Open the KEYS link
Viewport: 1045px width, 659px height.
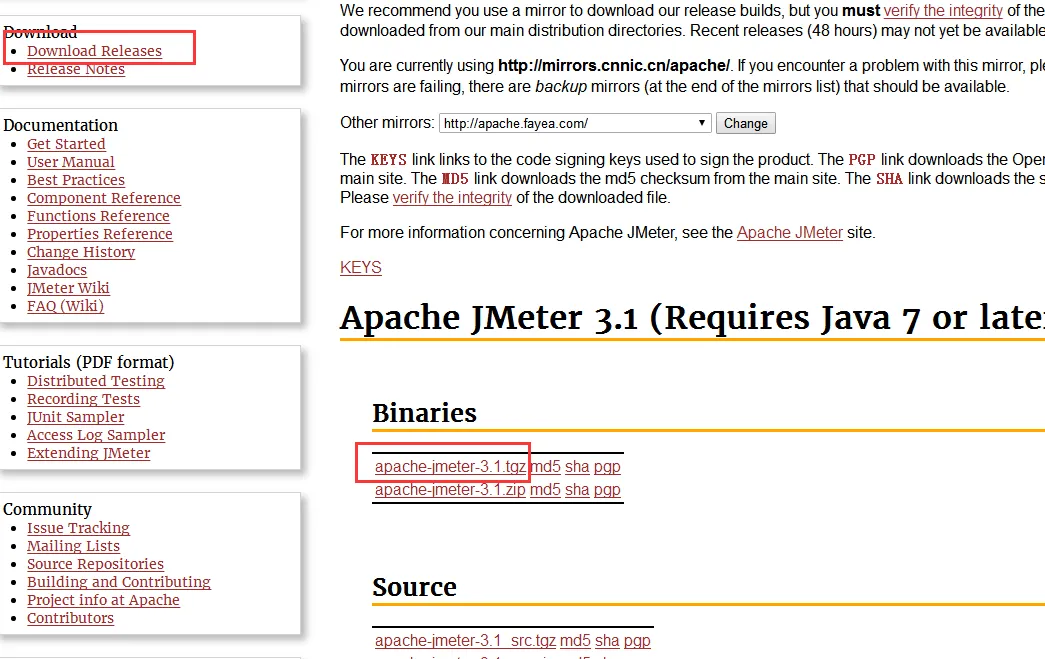(361, 267)
